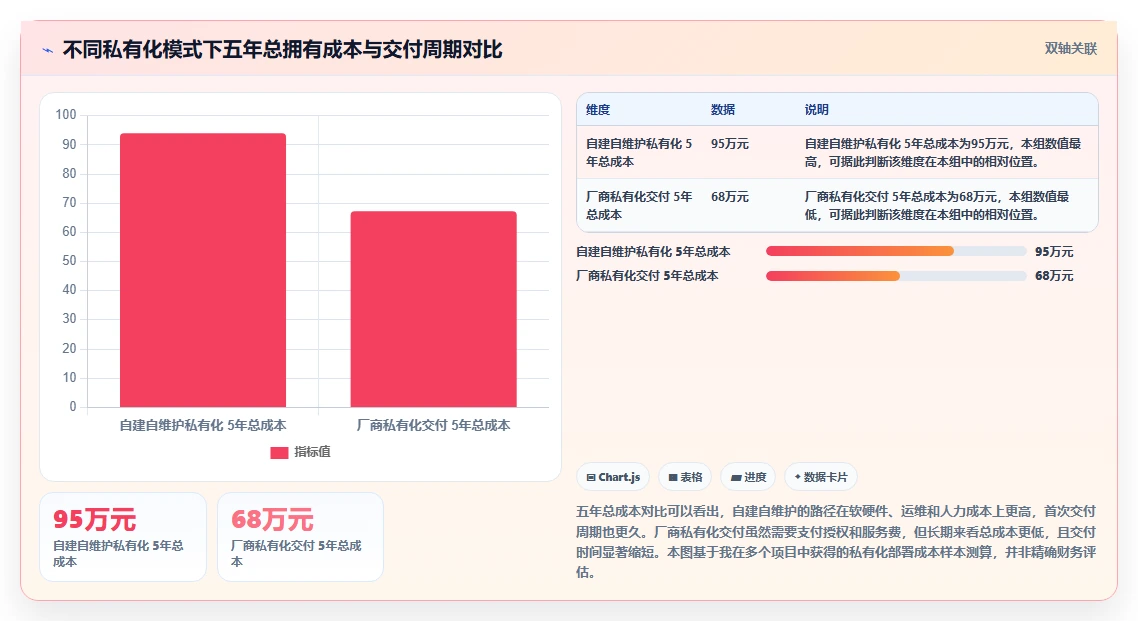
Task: Click the blue icon beside the title
Action: point(48,50)
